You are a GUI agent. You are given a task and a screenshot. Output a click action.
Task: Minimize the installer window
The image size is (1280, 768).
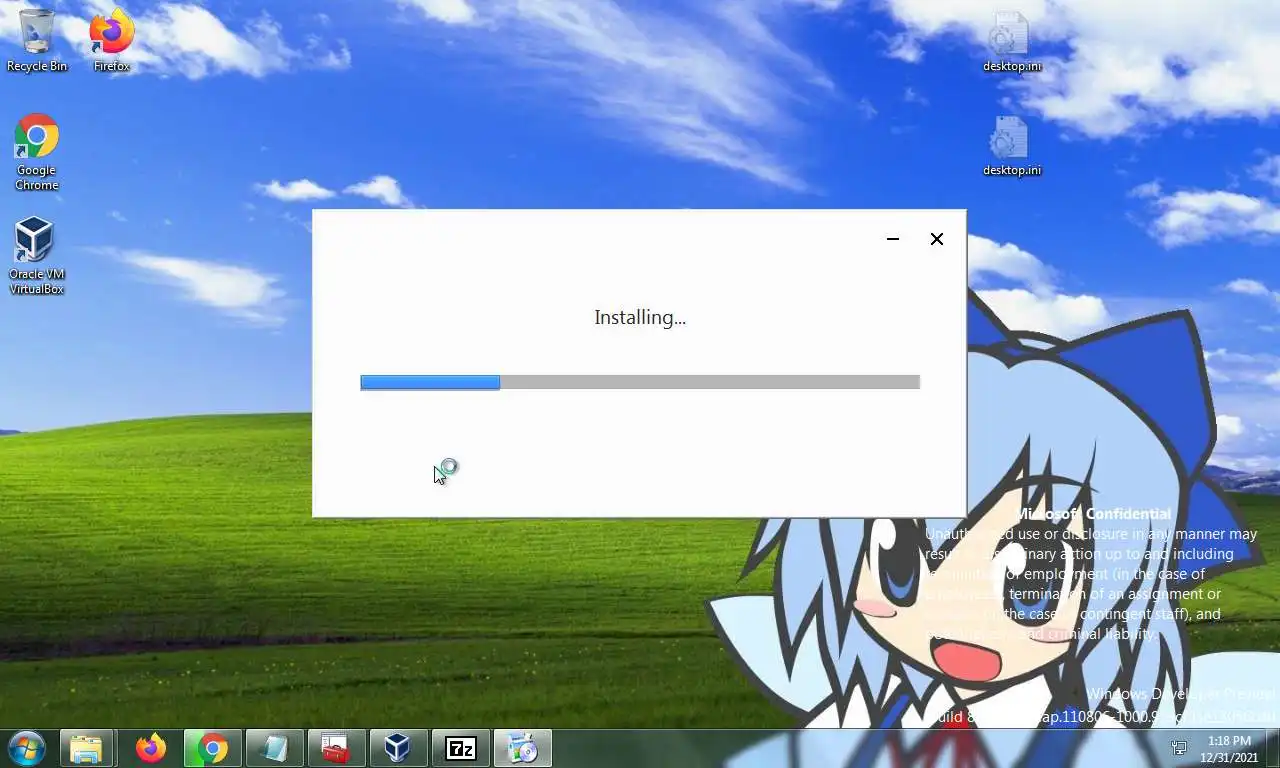coord(893,239)
